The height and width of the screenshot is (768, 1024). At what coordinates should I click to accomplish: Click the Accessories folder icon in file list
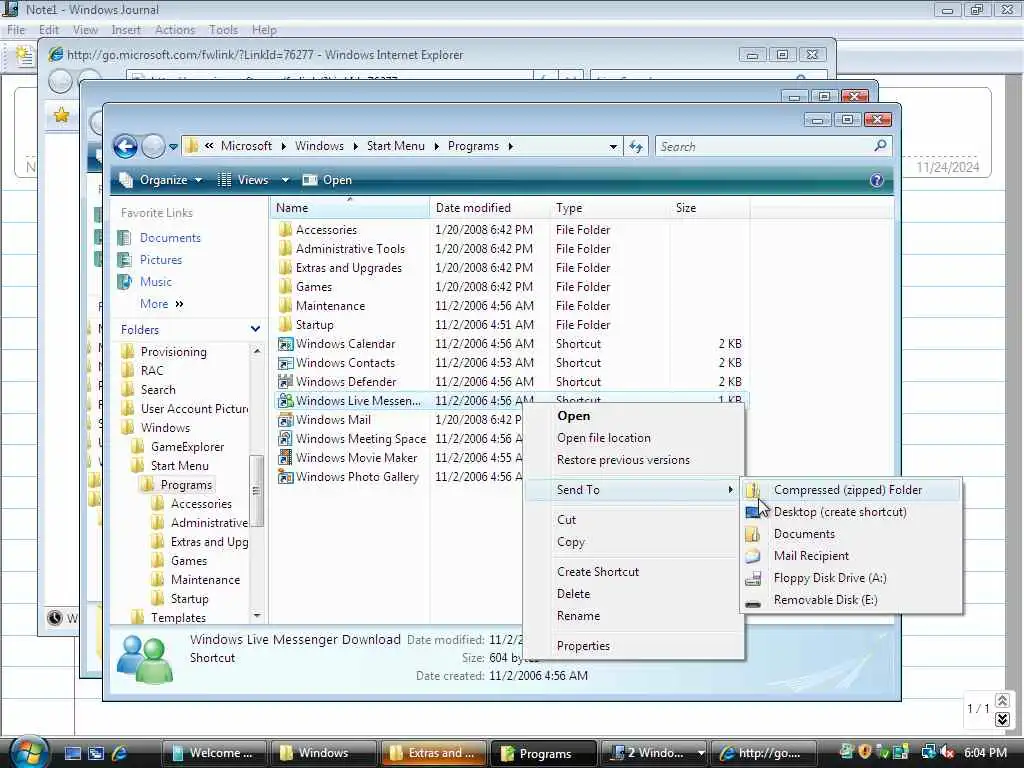coord(285,229)
